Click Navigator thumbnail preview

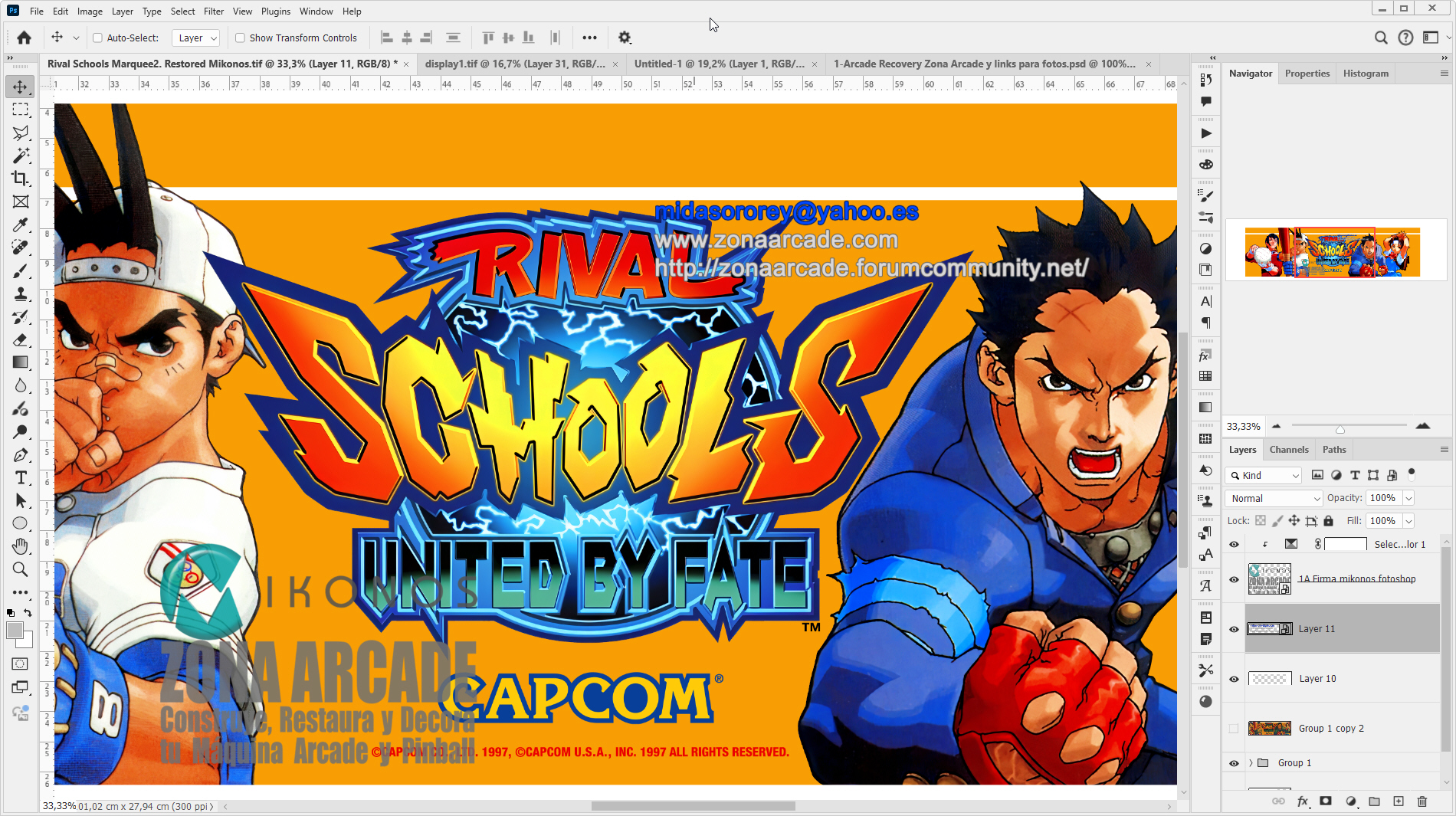(1333, 252)
